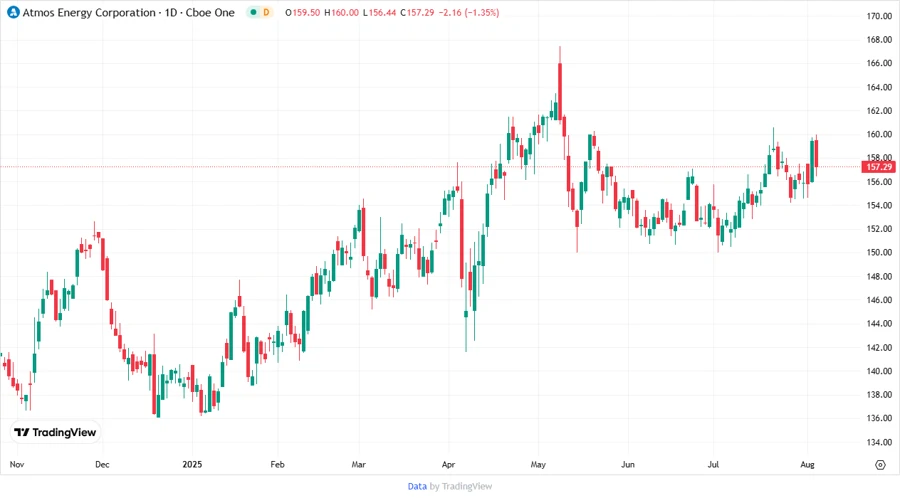Click the 162.00 price axis label
Screen dimensions: 900x498
click(x=879, y=111)
